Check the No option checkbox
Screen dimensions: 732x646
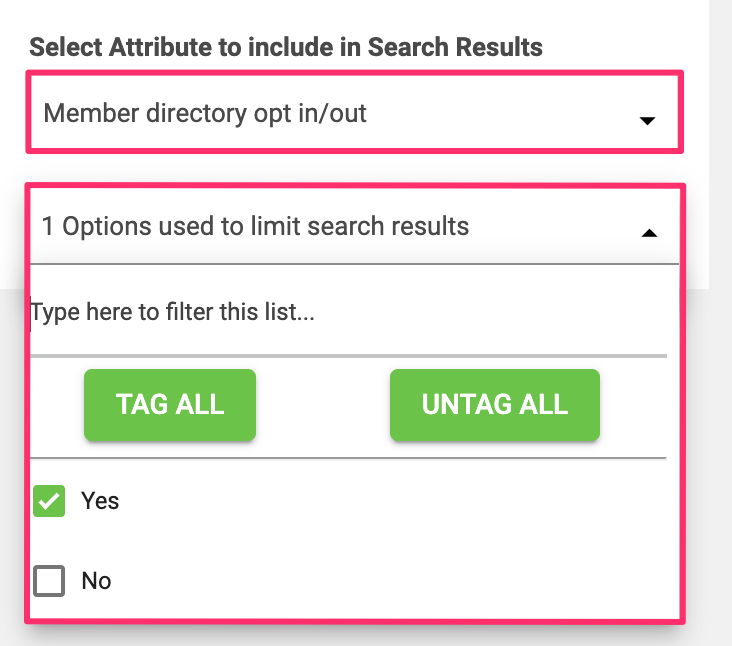pyautogui.click(x=49, y=581)
